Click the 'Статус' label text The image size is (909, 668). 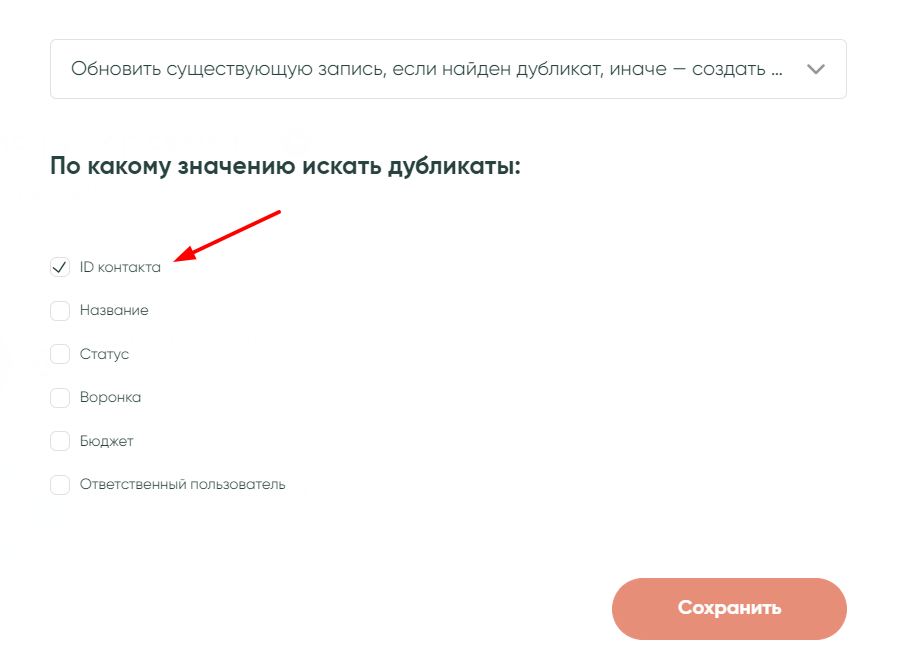[104, 354]
